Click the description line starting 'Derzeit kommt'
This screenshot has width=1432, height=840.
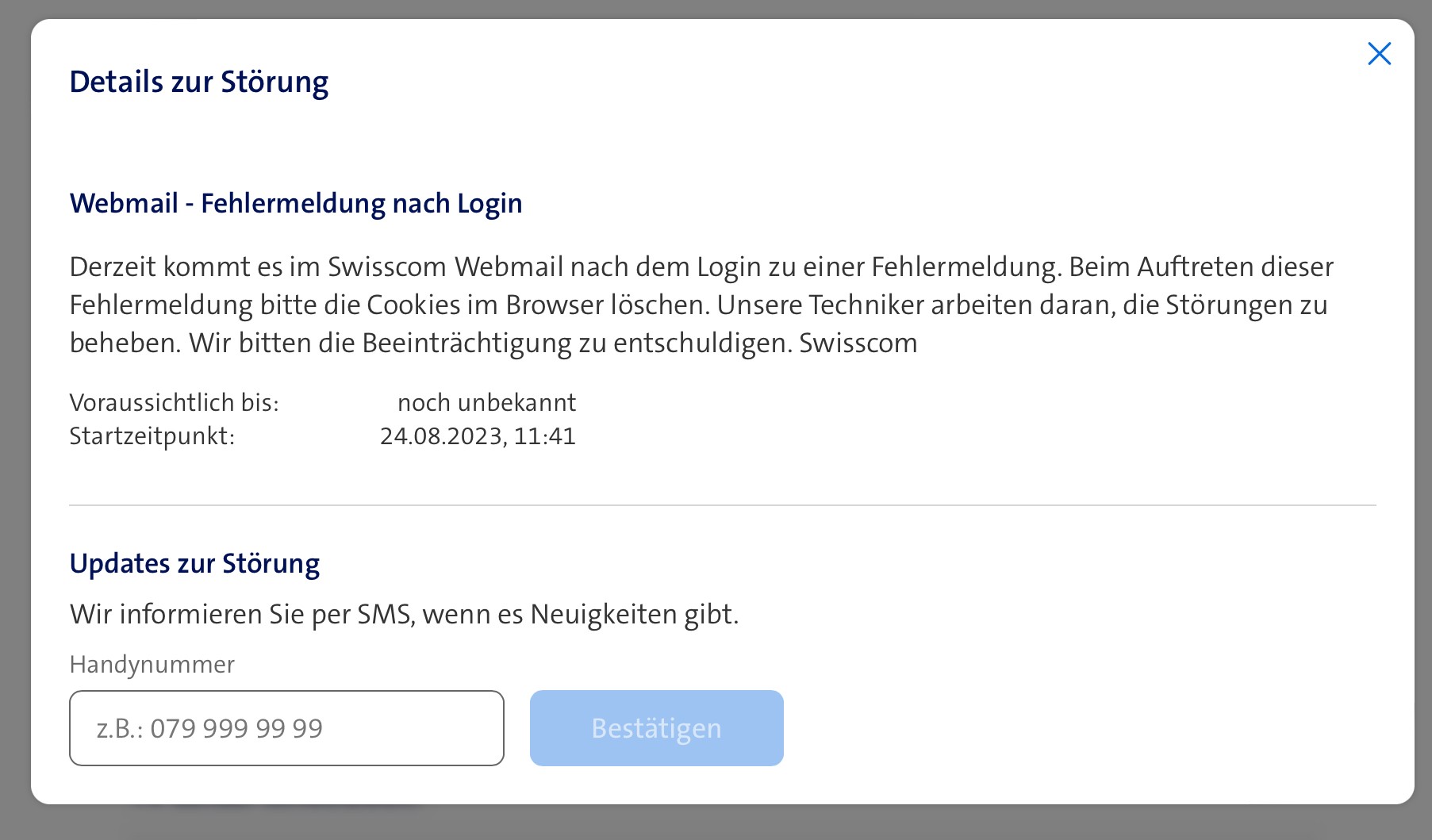point(701,267)
